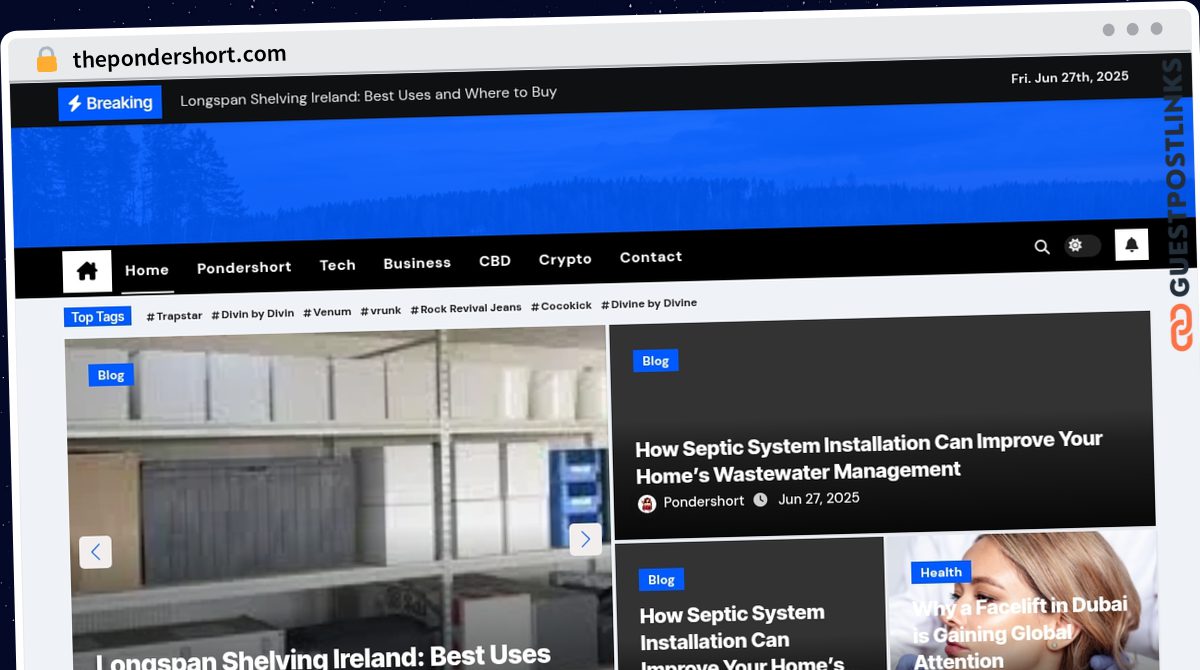The height and width of the screenshot is (670, 1200).
Task: Toggle dark mode switch
Action: click(1081, 246)
